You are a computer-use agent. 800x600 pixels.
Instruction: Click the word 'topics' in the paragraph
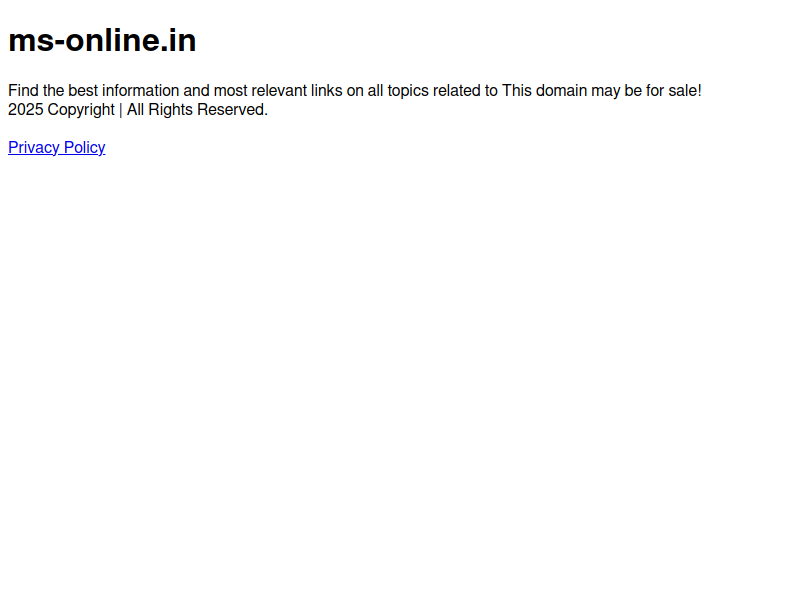(408, 91)
